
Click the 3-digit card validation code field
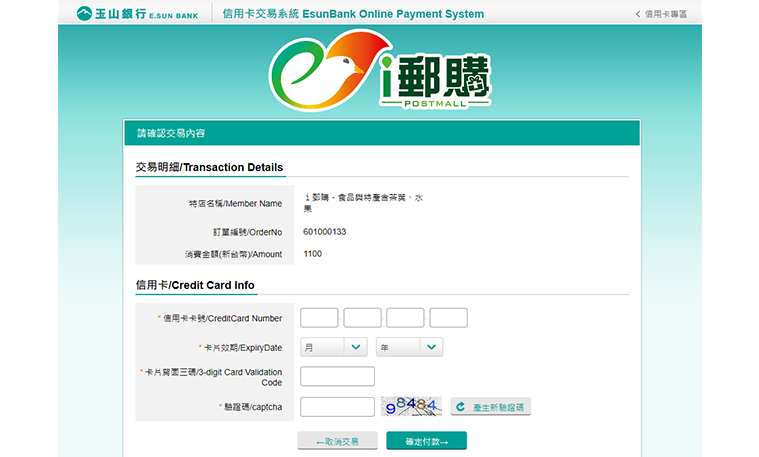[337, 377]
